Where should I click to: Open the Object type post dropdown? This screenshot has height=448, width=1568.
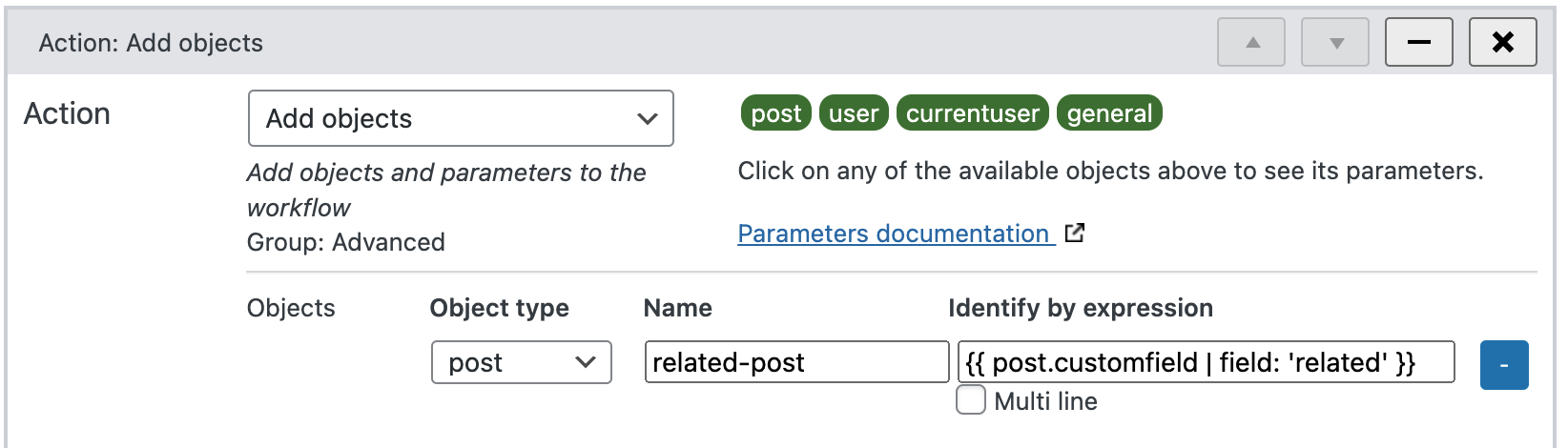[522, 362]
